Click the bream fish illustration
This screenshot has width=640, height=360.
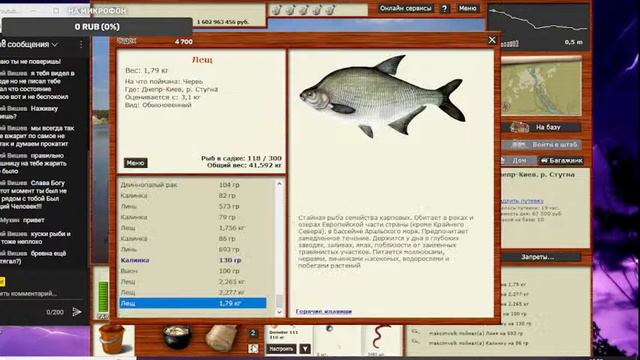point(382,96)
